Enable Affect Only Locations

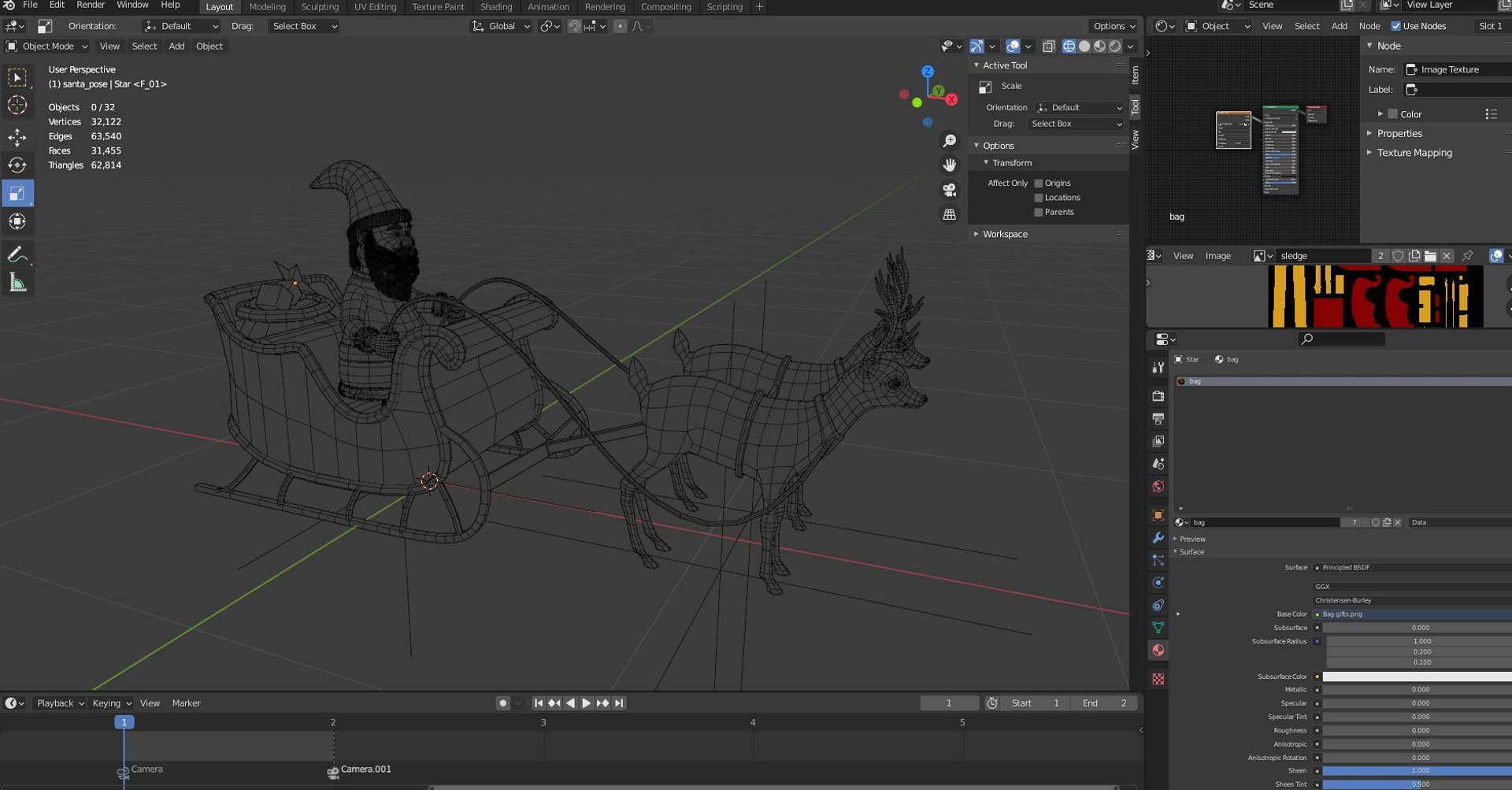[1039, 198]
